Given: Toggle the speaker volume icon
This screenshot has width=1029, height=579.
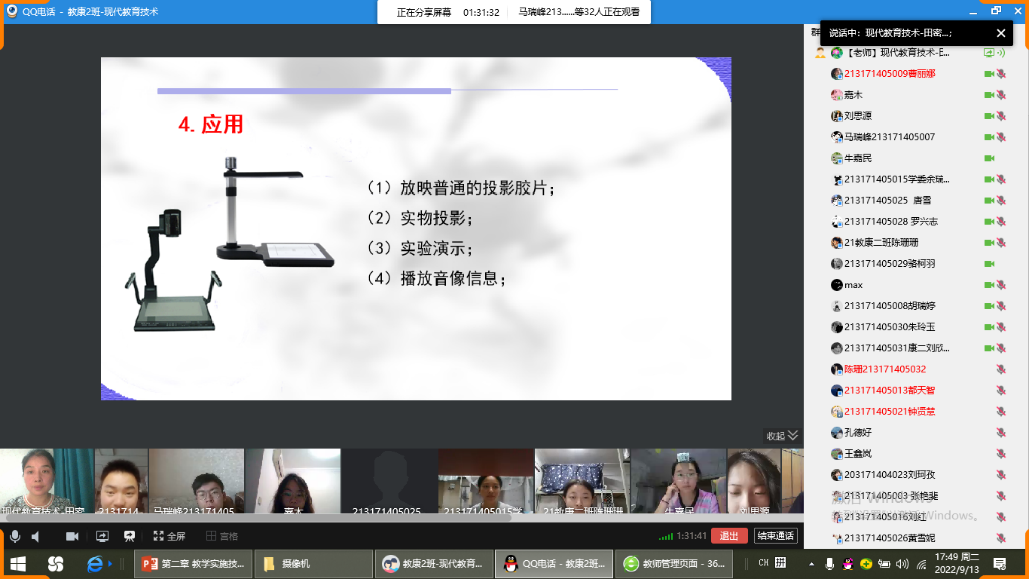Looking at the screenshot, I should tap(36, 536).
